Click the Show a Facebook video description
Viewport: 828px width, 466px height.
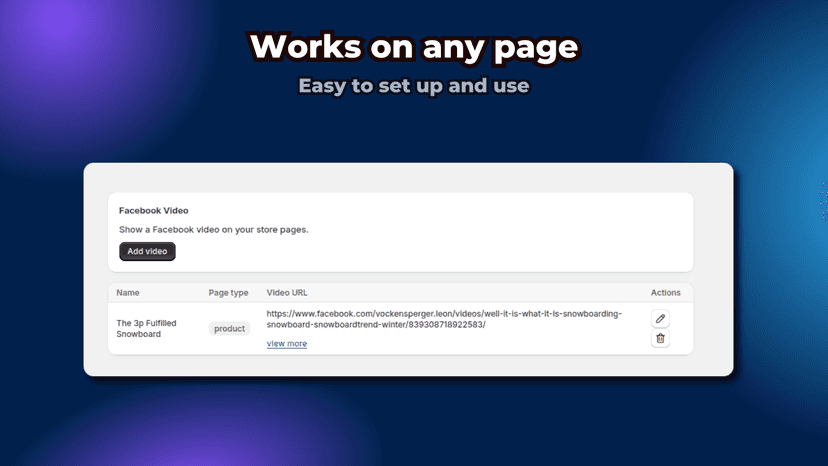pyautogui.click(x=213, y=230)
